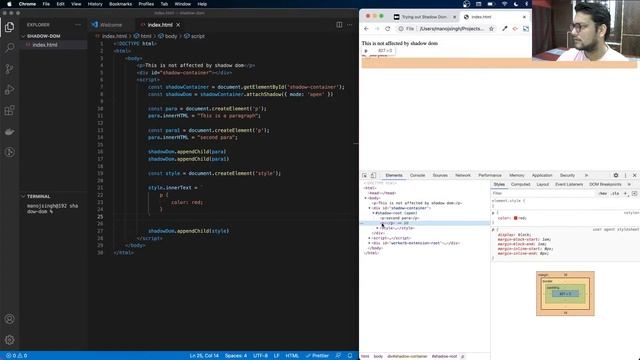Click the errors and warnings status item

16,356
